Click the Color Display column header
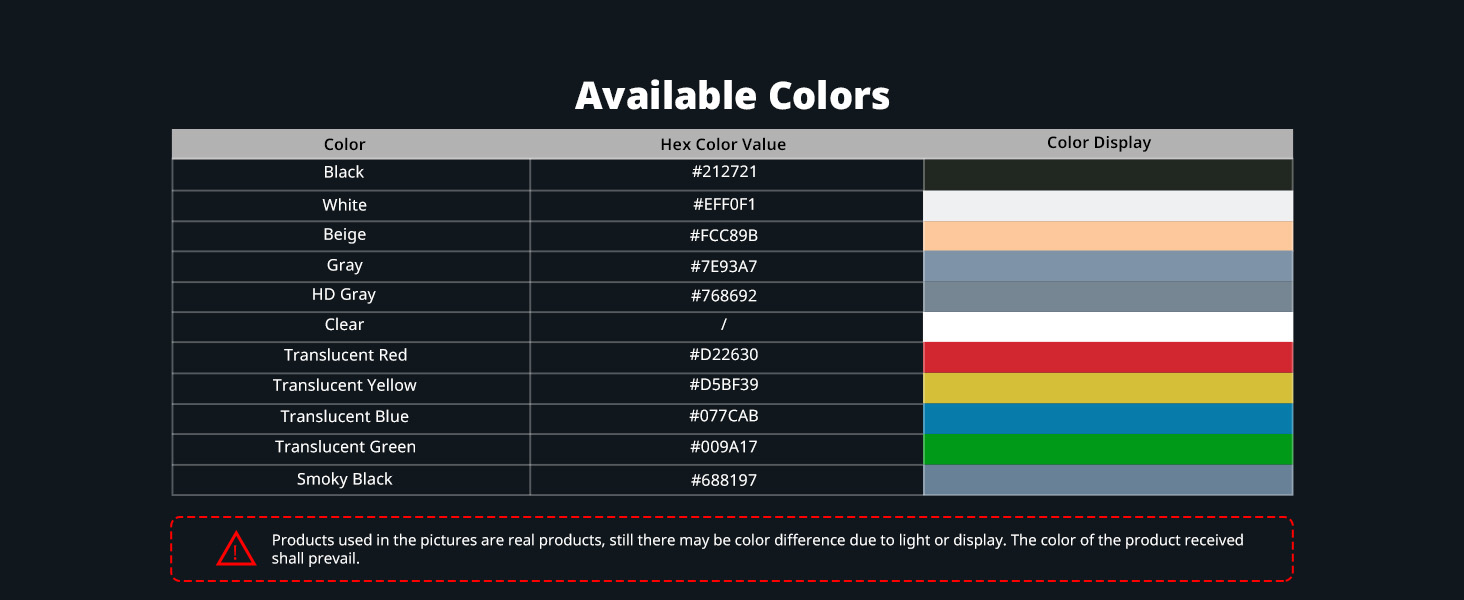The image size is (1464, 600). [x=1099, y=143]
